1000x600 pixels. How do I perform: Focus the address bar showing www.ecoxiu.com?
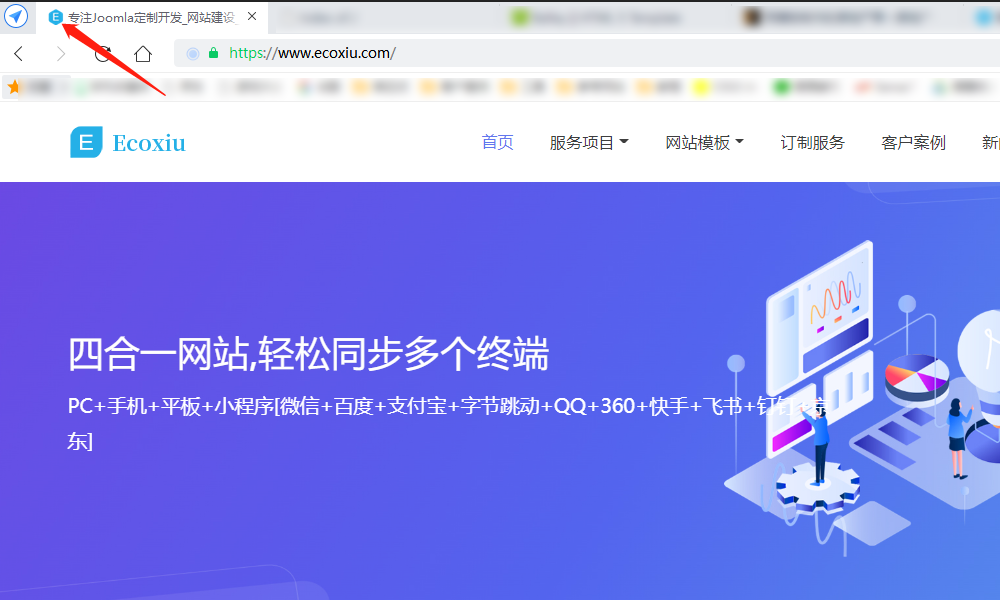coord(500,54)
